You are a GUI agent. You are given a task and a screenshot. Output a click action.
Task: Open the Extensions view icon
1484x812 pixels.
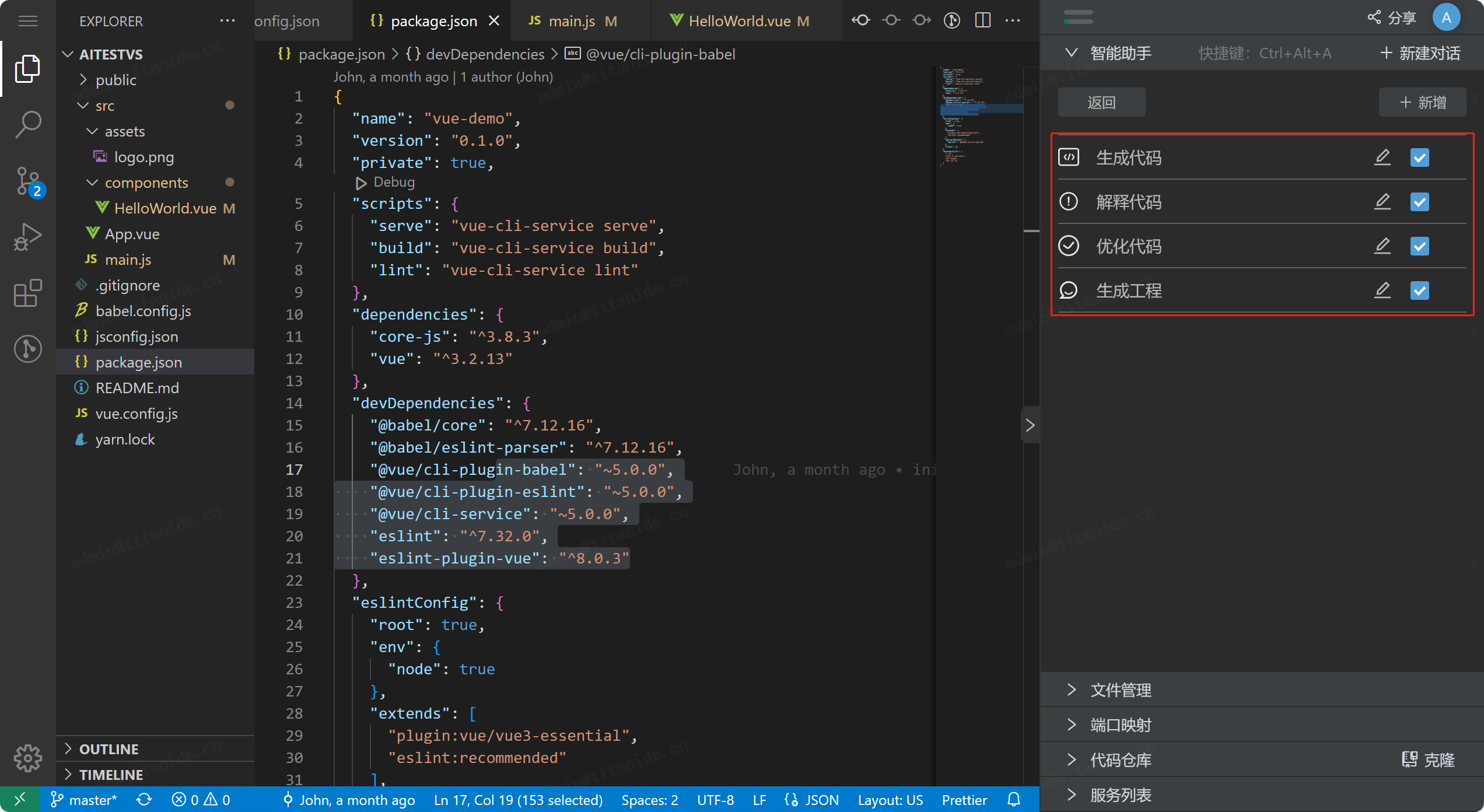point(27,292)
